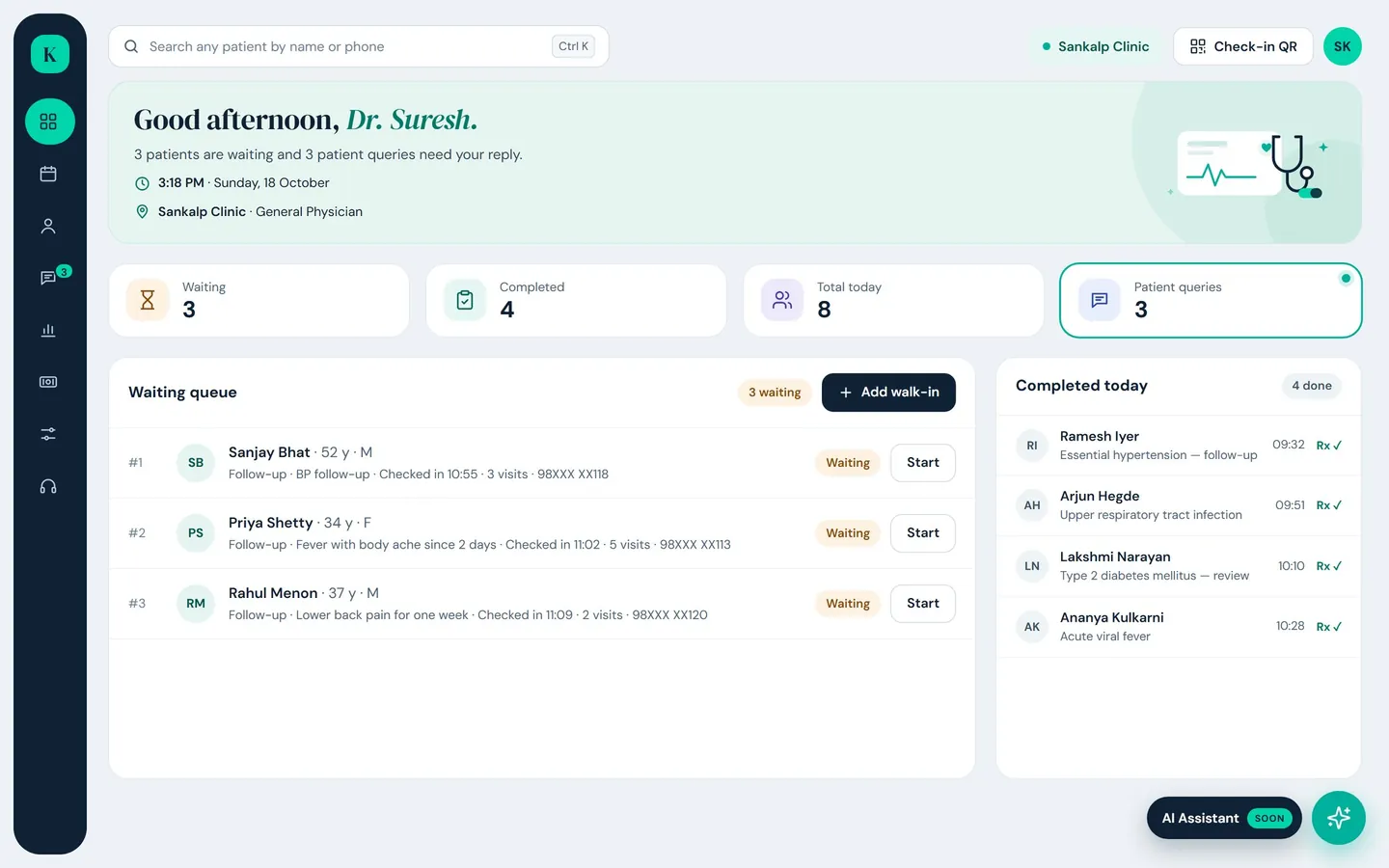The height and width of the screenshot is (868, 1389).
Task: Click the Rx check for Lakshmi Narayan
Action: point(1329,566)
